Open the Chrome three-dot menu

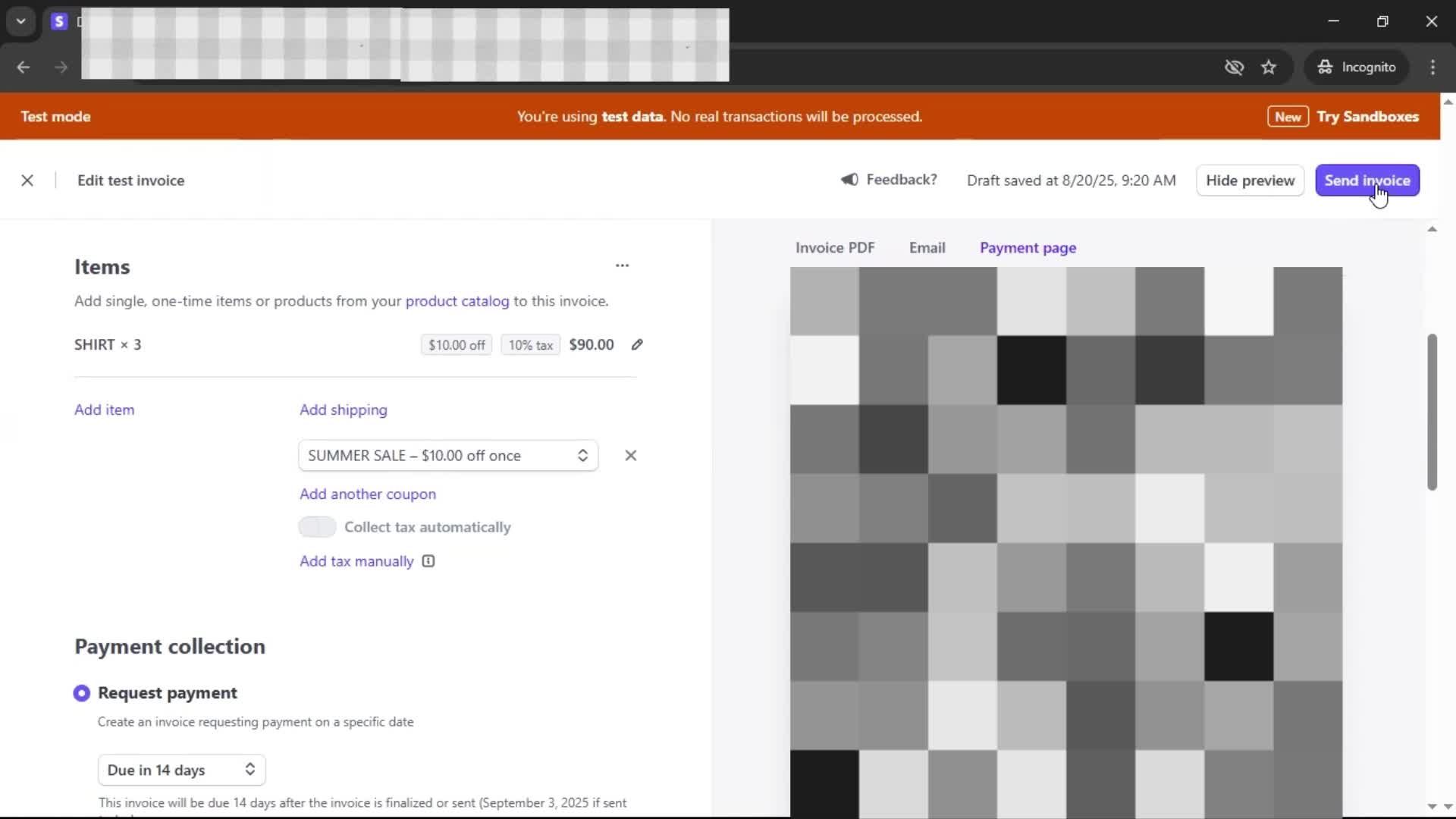coord(1432,67)
